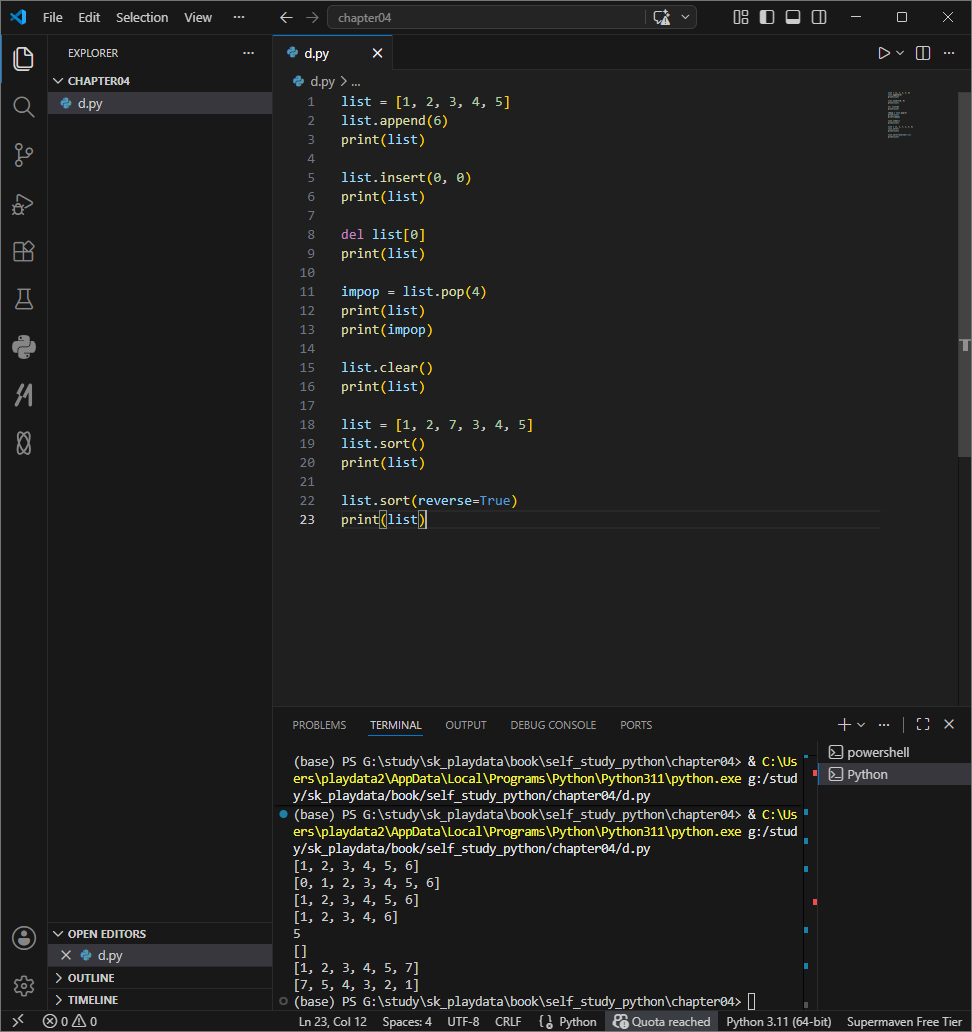Open new terminal launch profile dropdown
Screen dimensions: 972x1032
click(861, 725)
